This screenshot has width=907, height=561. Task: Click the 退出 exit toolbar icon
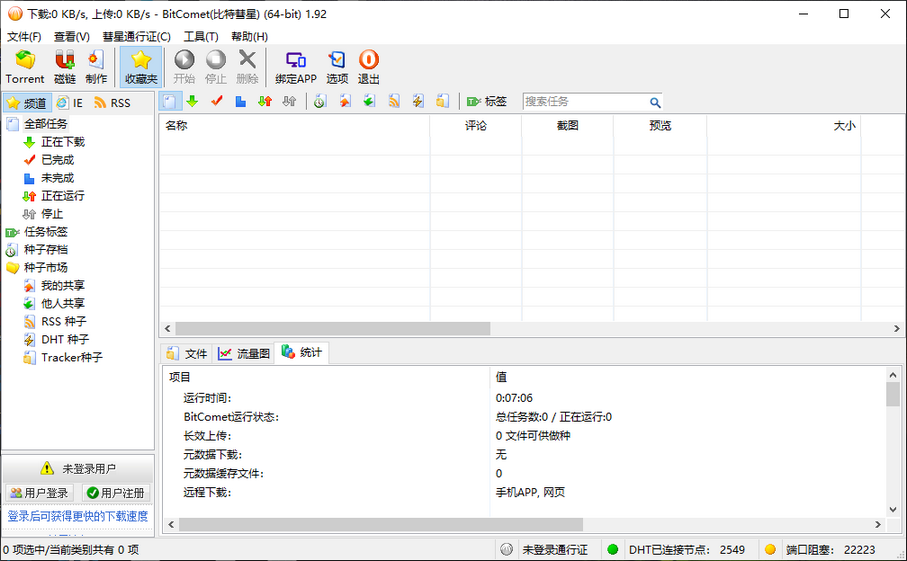pyautogui.click(x=369, y=66)
